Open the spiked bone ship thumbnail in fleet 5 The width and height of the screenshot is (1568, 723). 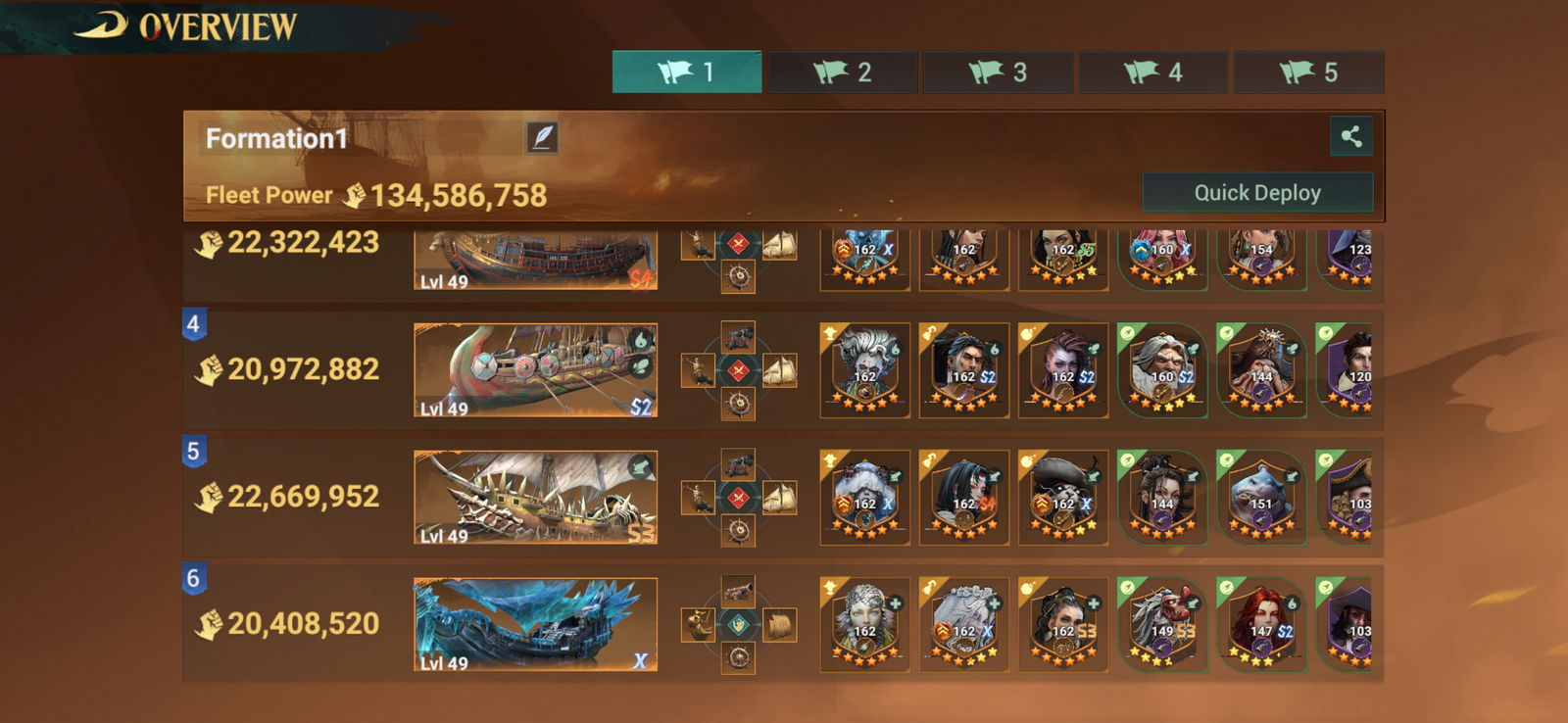535,498
